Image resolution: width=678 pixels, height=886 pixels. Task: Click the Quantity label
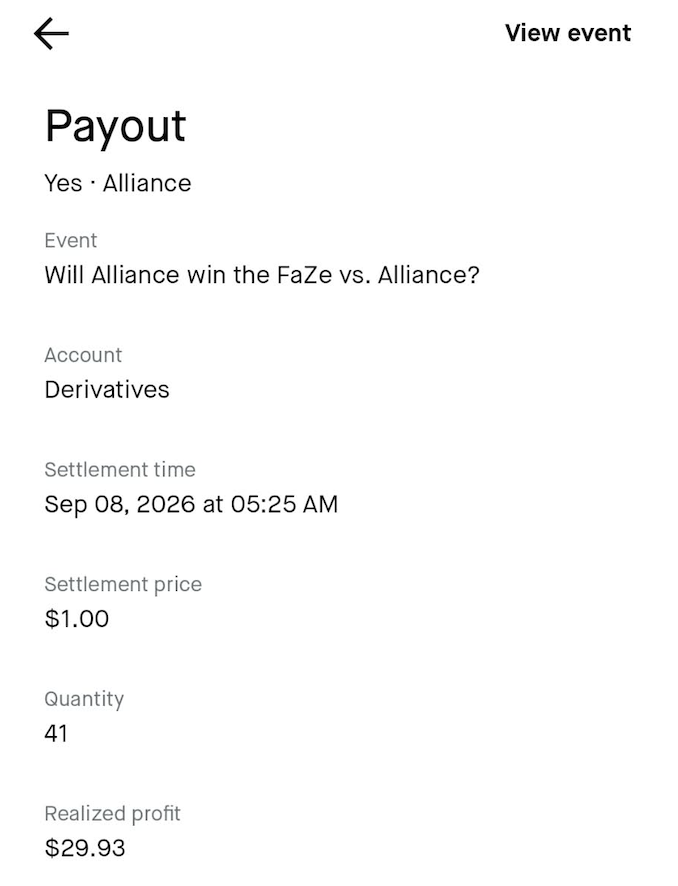click(x=84, y=700)
